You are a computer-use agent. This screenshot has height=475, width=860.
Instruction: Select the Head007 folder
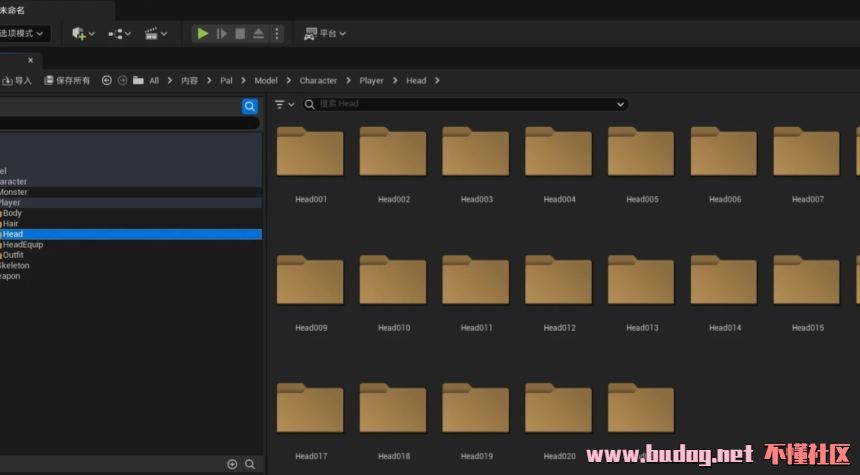[x=806, y=152]
